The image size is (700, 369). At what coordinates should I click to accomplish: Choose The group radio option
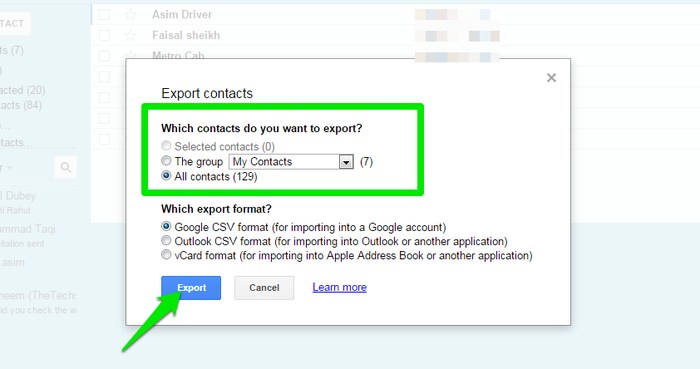click(166, 161)
